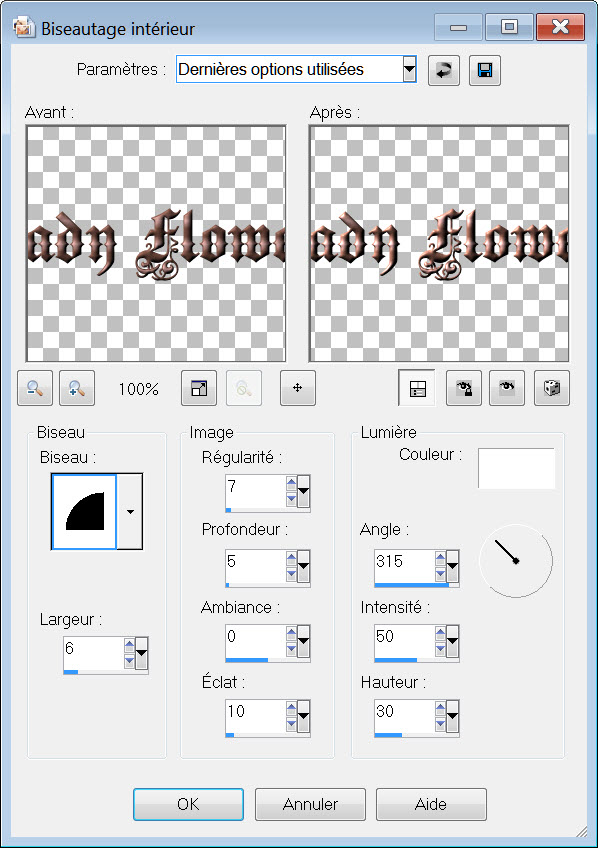The image size is (598, 848).
Task: Click the Paint Shop Pro title bar icon
Action: click(x=24, y=27)
